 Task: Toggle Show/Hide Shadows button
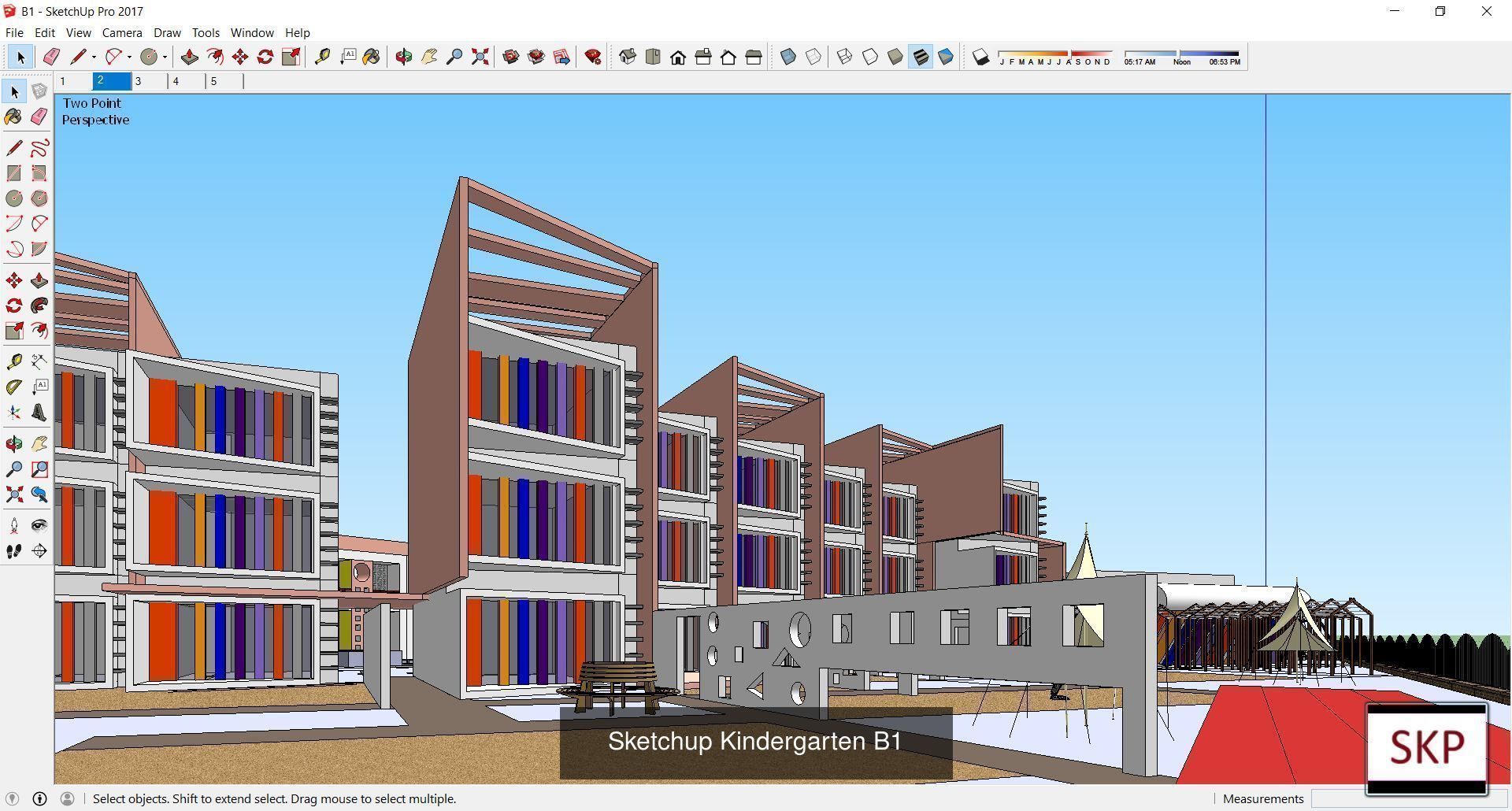(x=980, y=57)
